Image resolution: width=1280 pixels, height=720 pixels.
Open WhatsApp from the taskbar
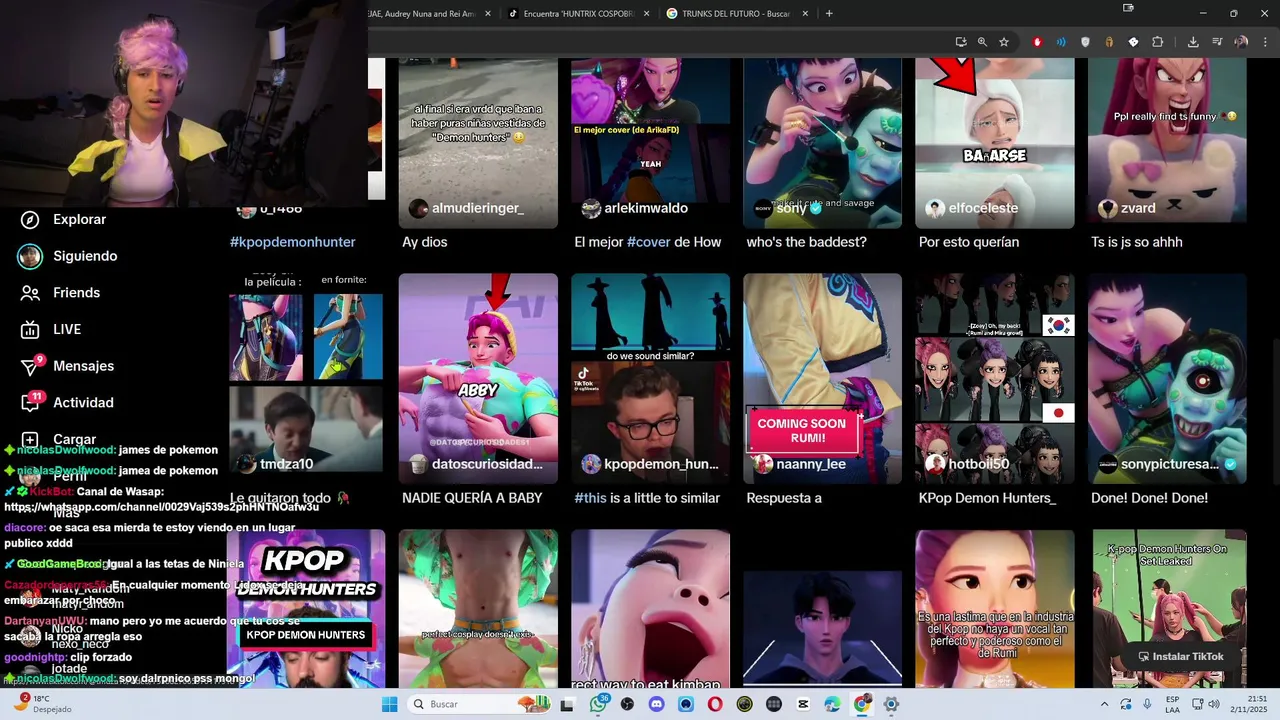click(x=598, y=704)
